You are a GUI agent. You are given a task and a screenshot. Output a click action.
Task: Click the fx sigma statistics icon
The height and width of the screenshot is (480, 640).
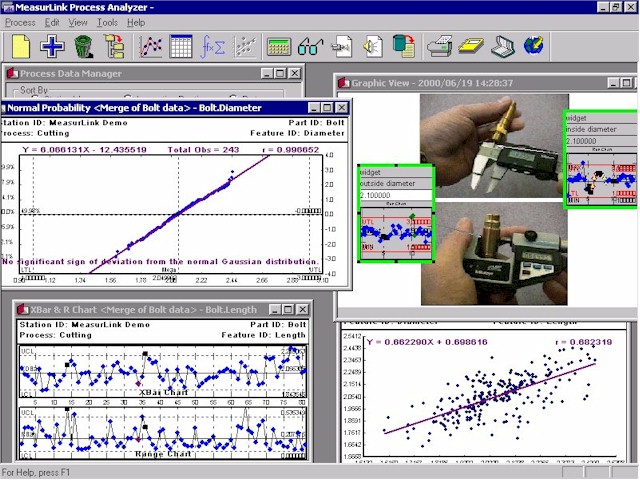pyautogui.click(x=212, y=45)
